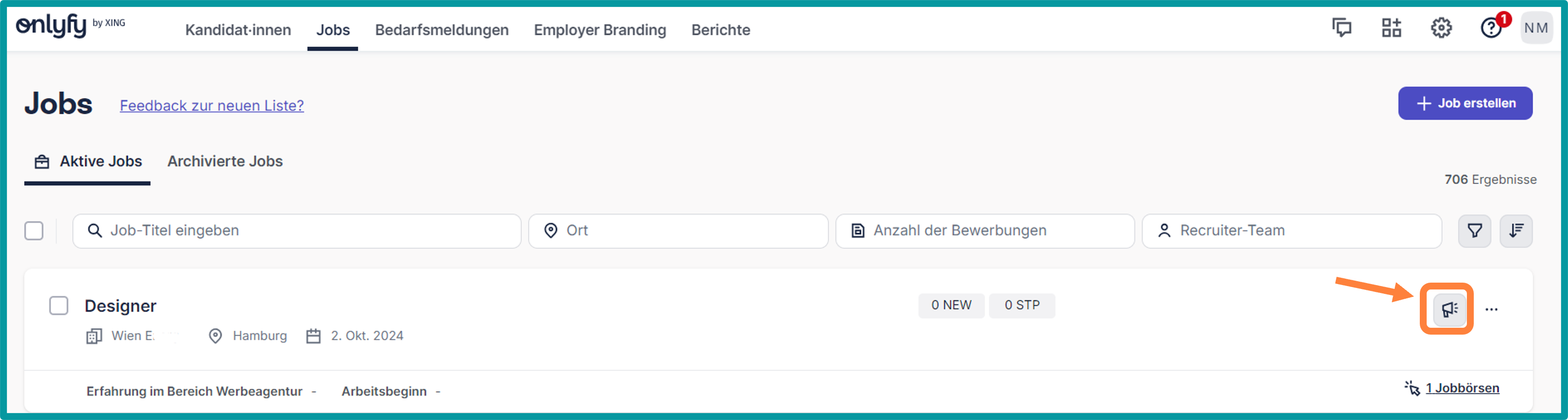Open the Anzahl der Bewerbungen filter
The image size is (1568, 420).
(984, 231)
